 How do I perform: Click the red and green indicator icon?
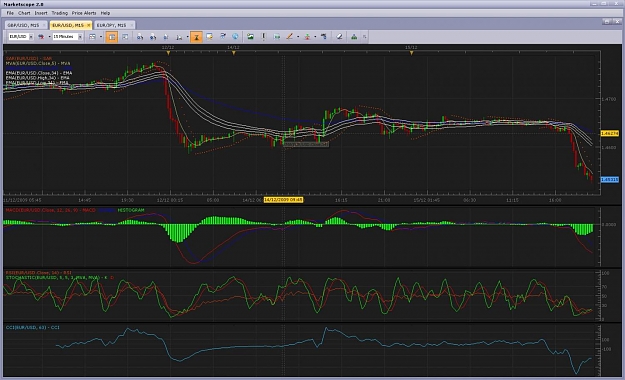click(x=307, y=37)
